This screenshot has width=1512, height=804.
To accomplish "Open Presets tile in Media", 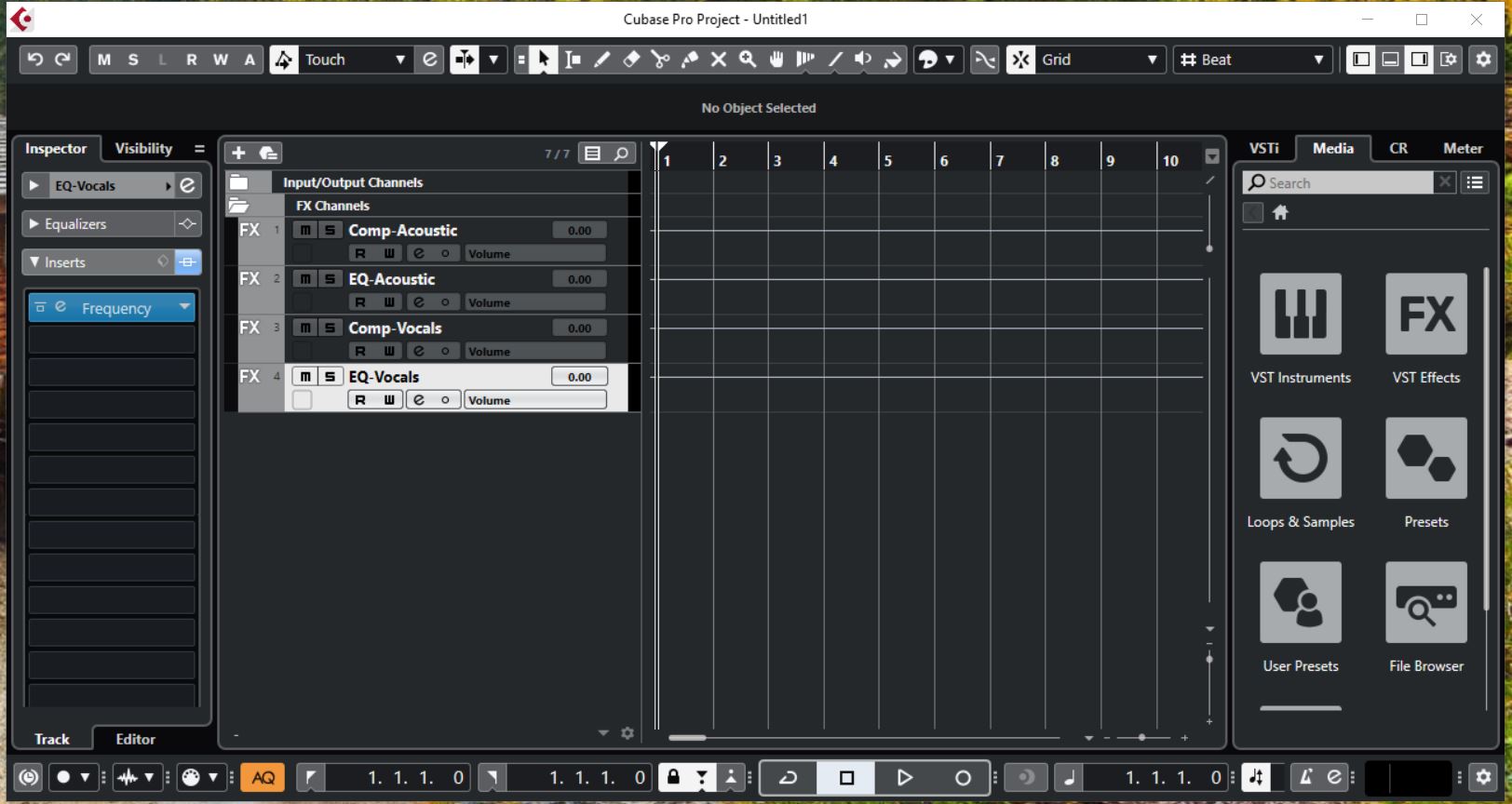I will pyautogui.click(x=1426, y=458).
